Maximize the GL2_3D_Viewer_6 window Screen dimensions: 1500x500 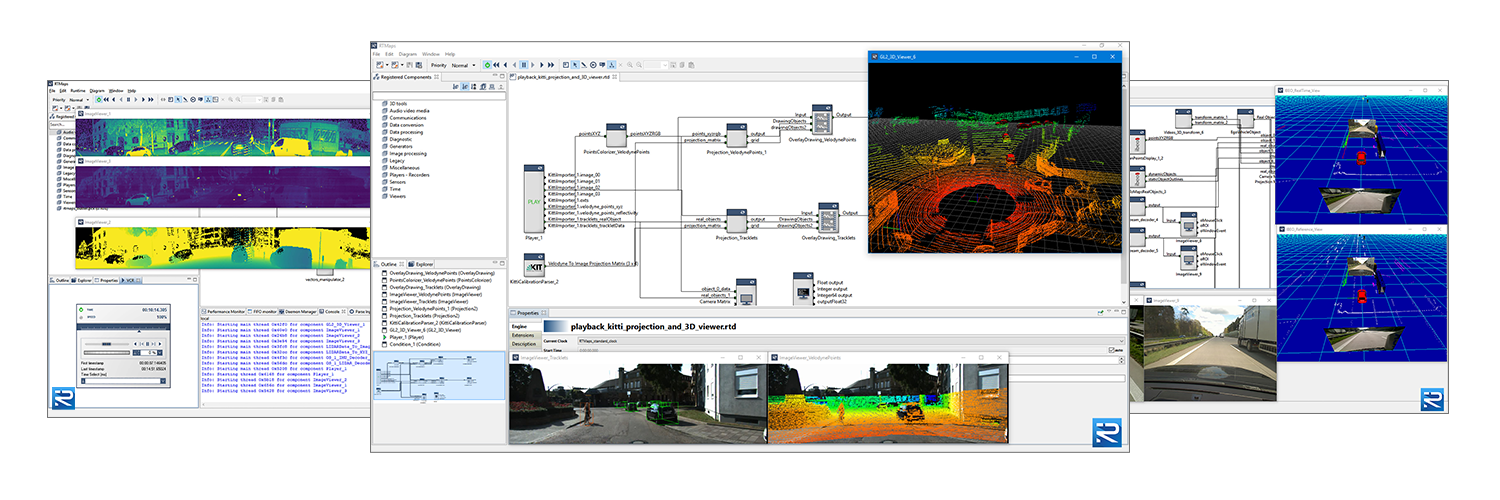[x=1094, y=58]
